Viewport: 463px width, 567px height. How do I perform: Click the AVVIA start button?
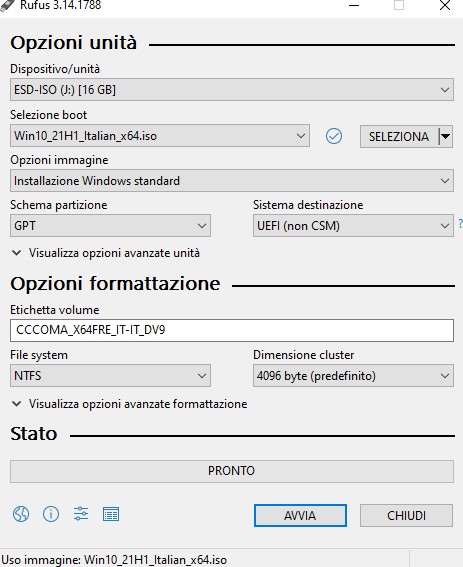[x=300, y=515]
